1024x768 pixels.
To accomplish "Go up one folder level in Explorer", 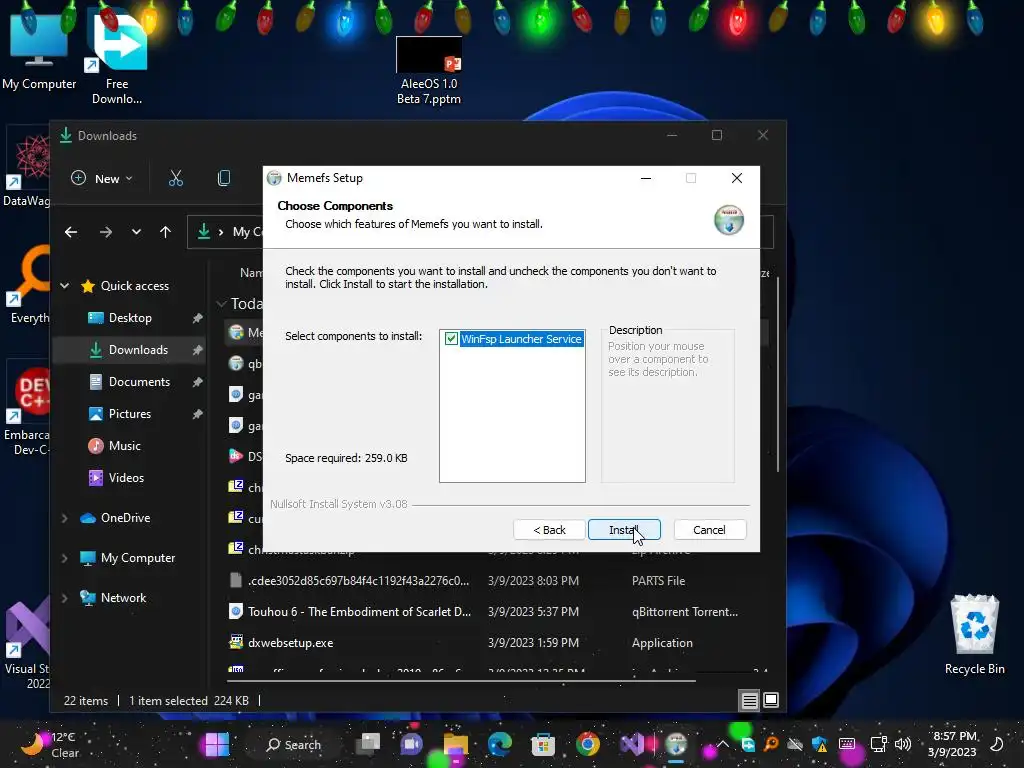I will click(165, 232).
